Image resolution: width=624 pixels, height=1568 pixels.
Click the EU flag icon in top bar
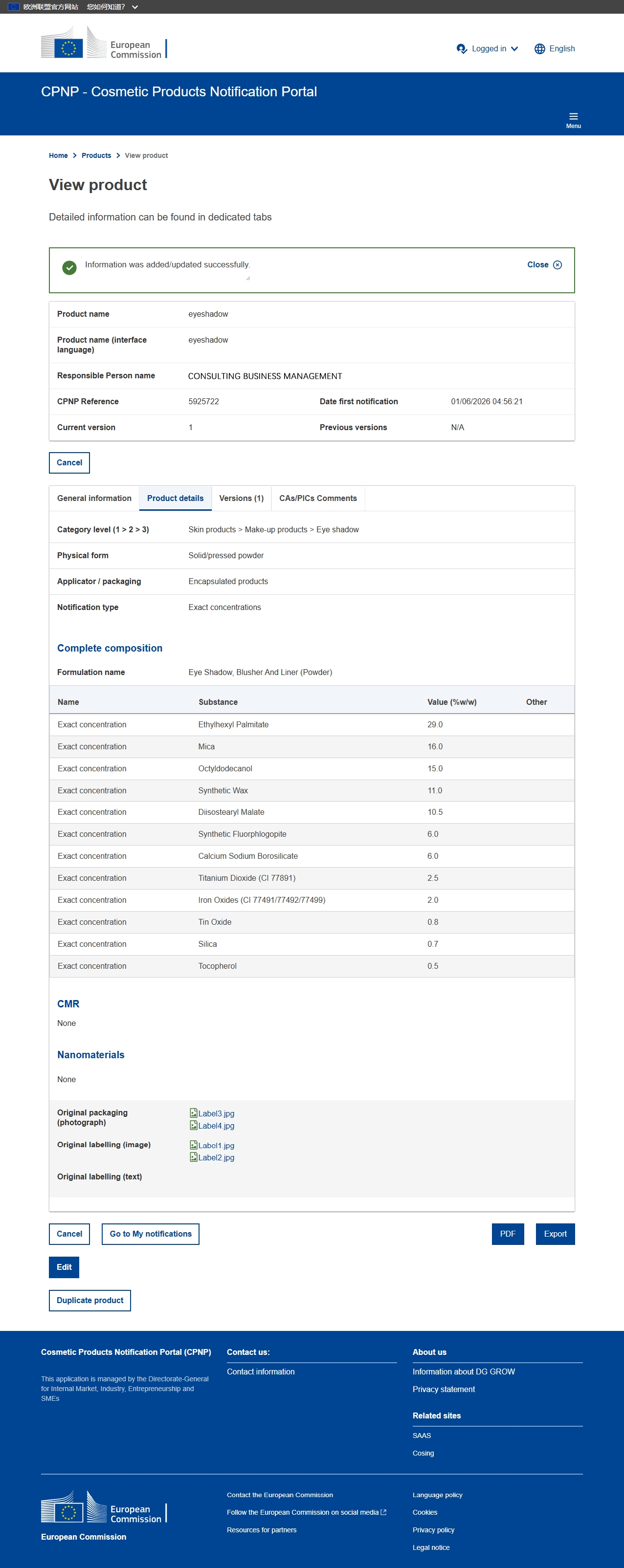(x=13, y=7)
